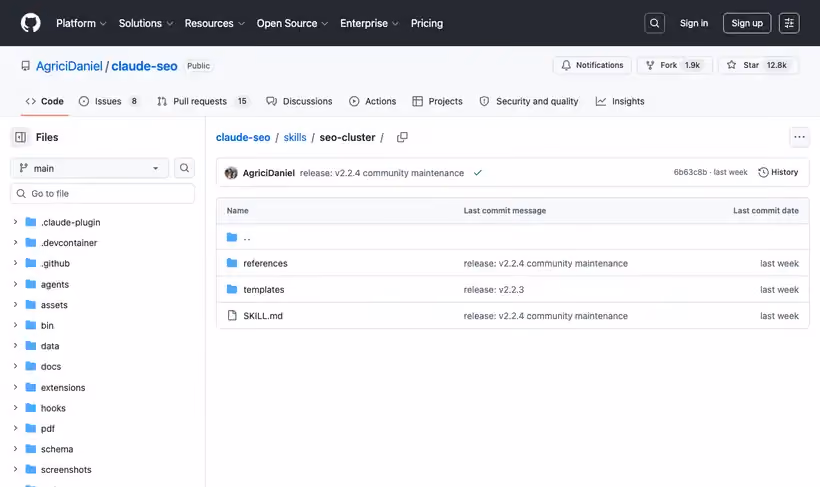The image size is (820, 487).
Task: Fork the repository
Action: 675,65
